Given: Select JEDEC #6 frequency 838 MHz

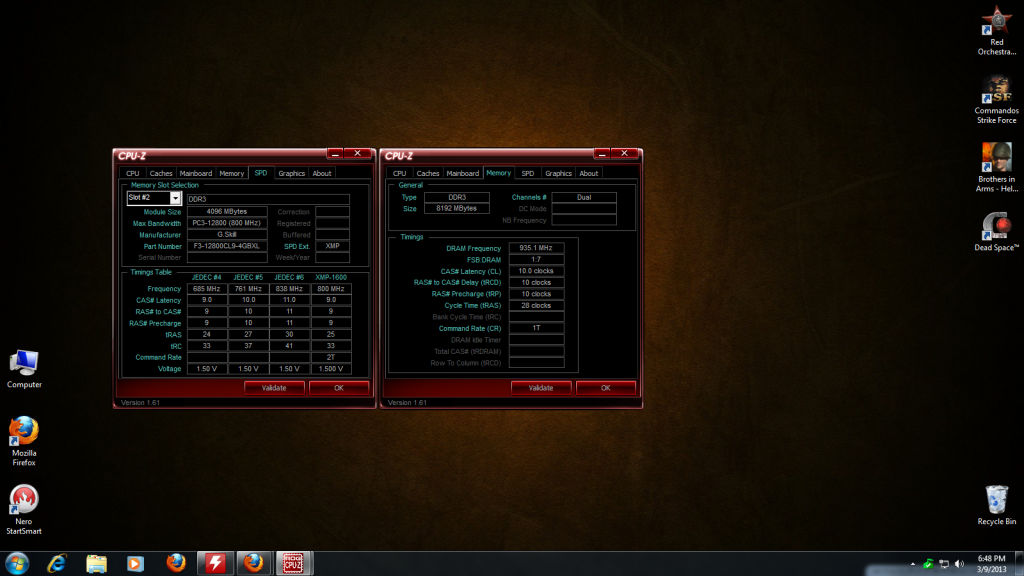Looking at the screenshot, I should (x=289, y=289).
